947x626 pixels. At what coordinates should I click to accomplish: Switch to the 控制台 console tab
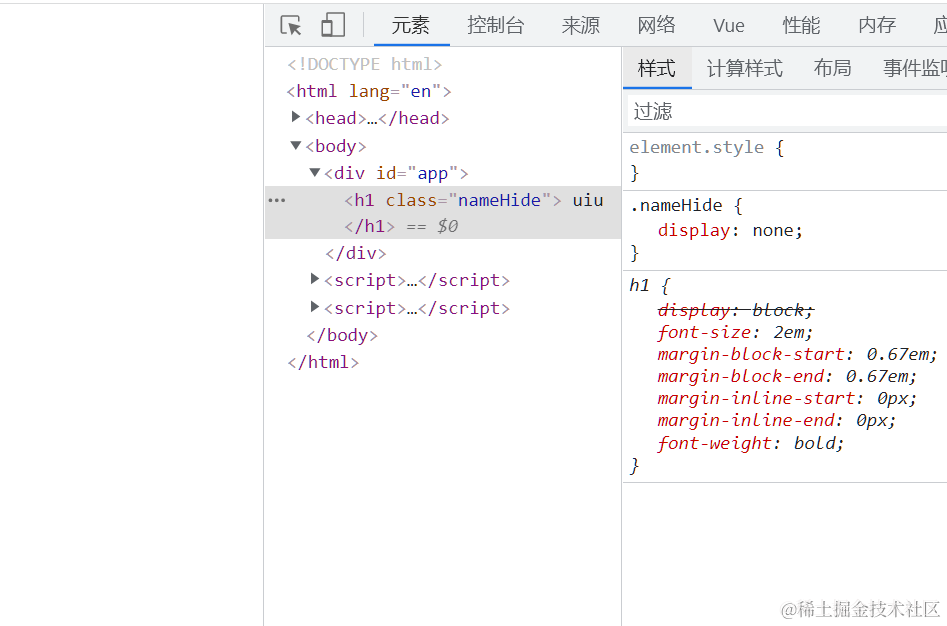[x=496, y=25]
